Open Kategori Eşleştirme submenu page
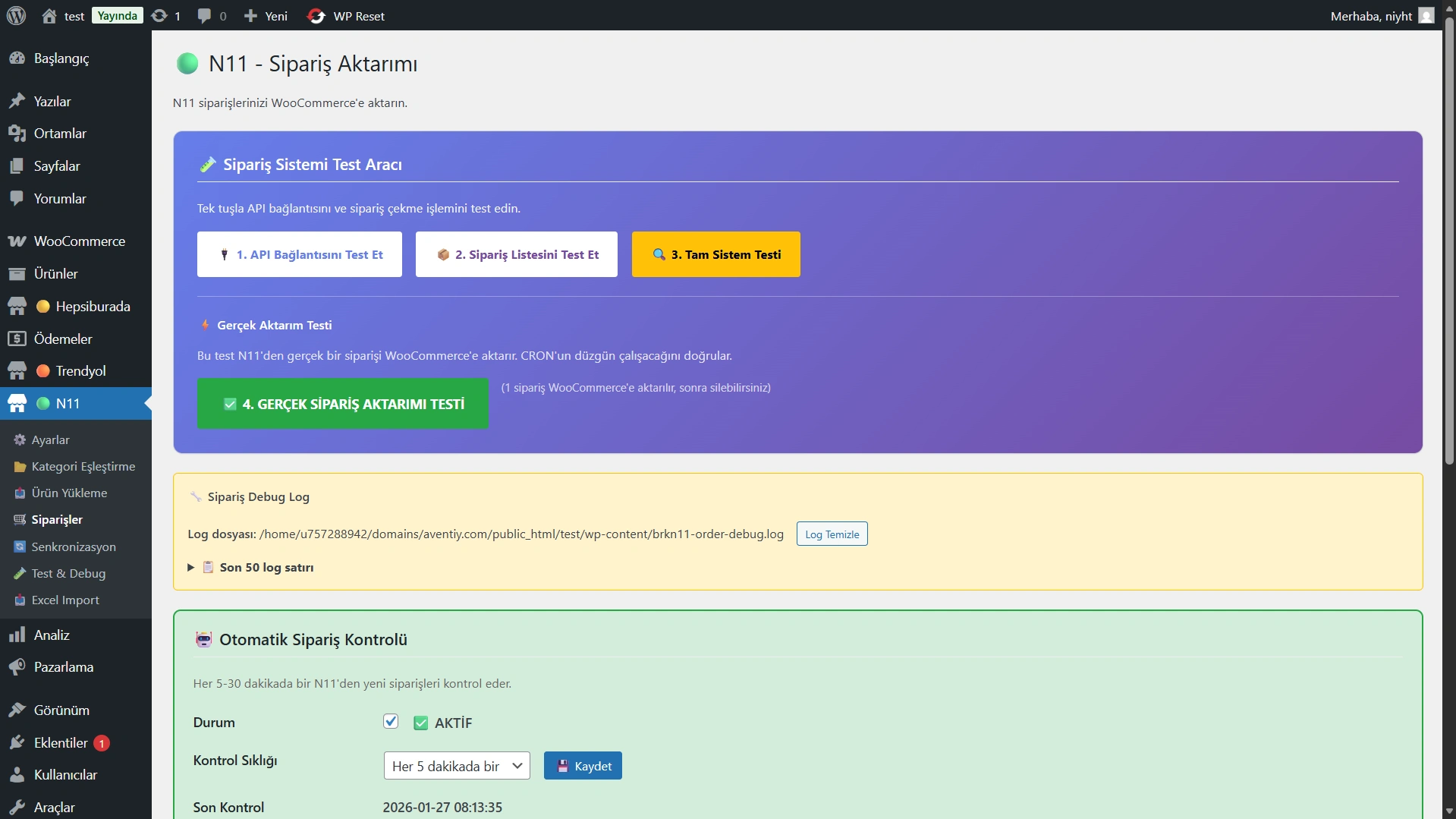 pyautogui.click(x=83, y=466)
